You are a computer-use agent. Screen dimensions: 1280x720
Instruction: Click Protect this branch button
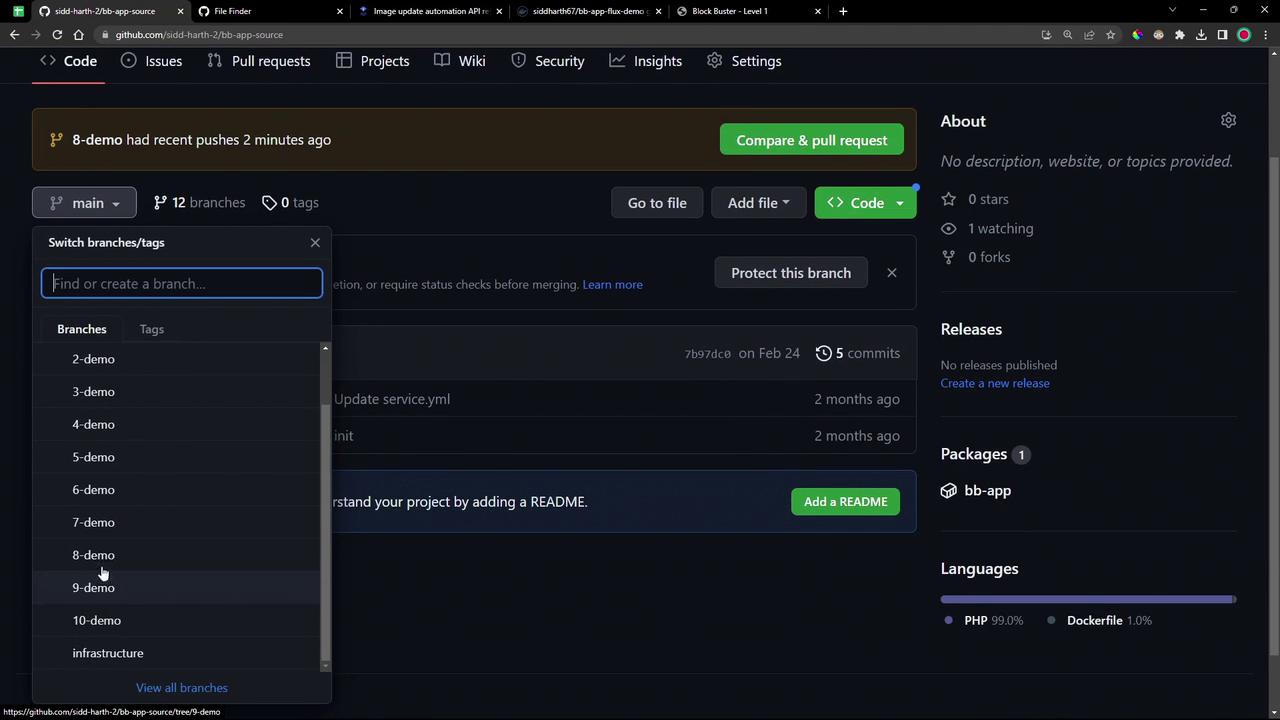[x=791, y=273]
